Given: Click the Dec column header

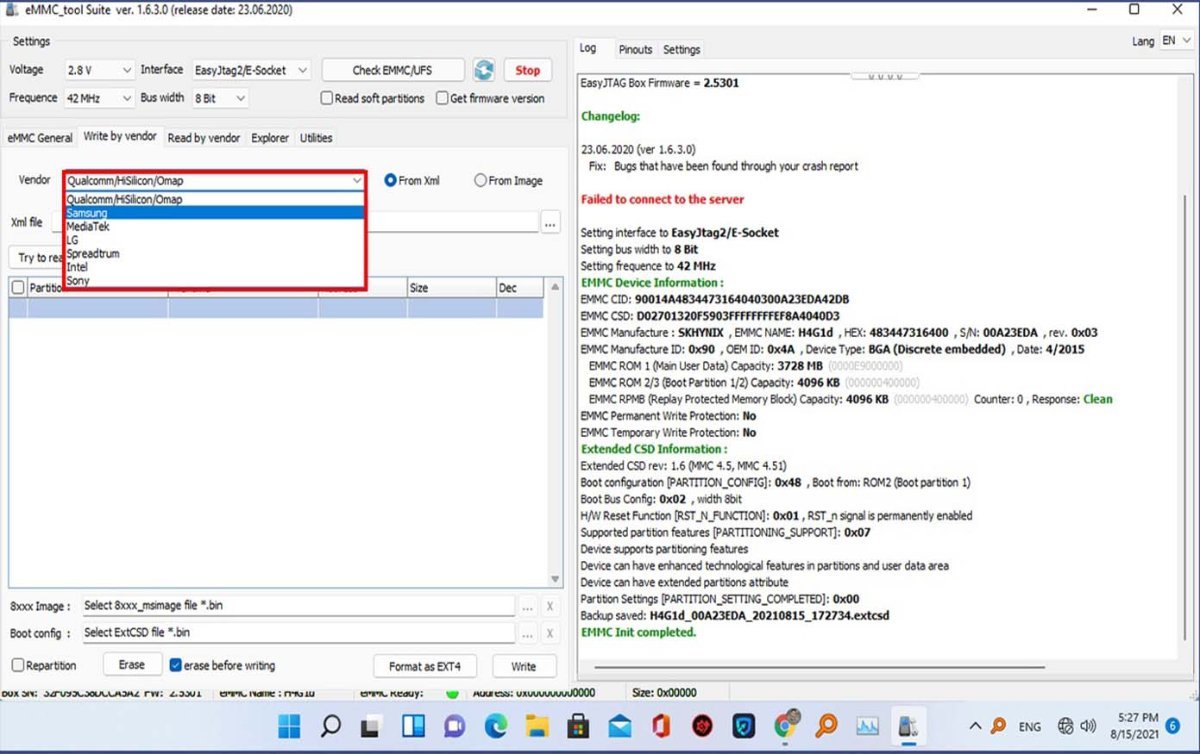Looking at the screenshot, I should (x=520, y=288).
